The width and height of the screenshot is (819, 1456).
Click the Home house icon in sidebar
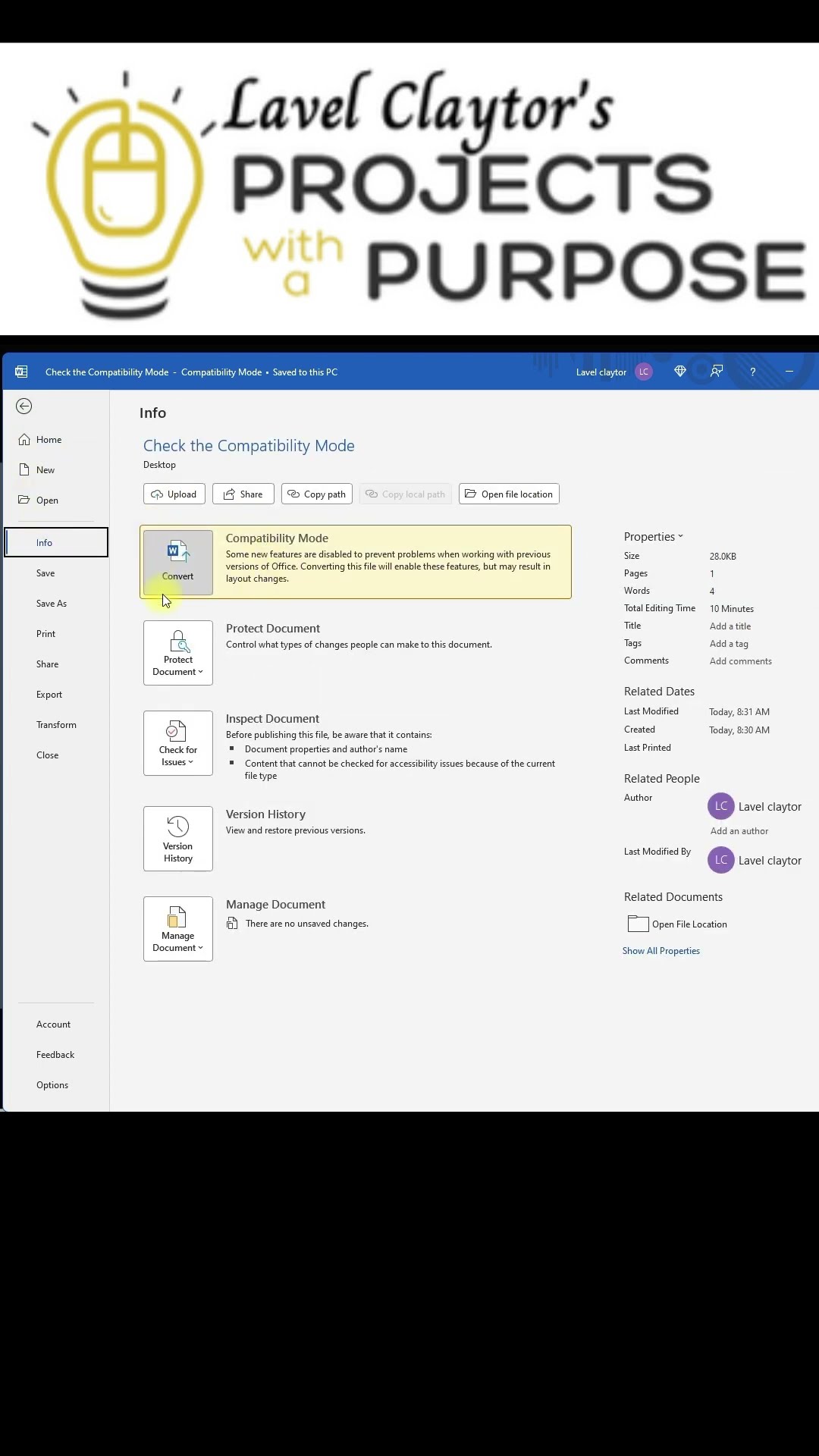[x=24, y=440]
